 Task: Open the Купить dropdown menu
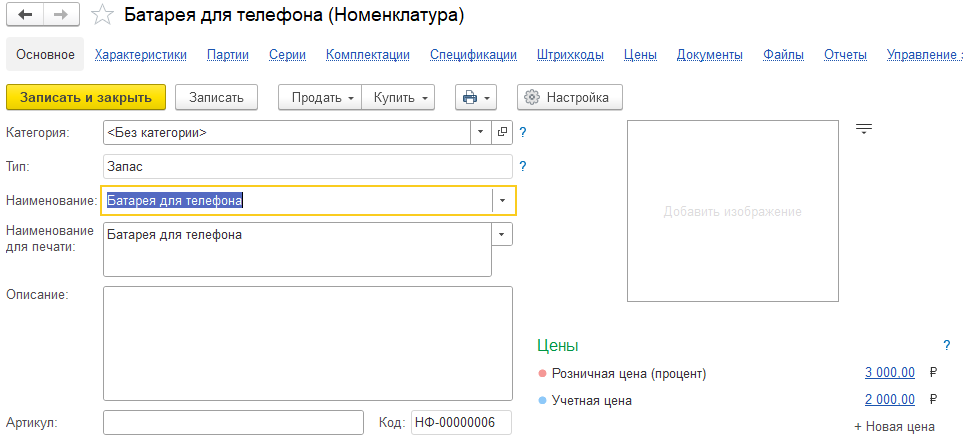[x=398, y=97]
